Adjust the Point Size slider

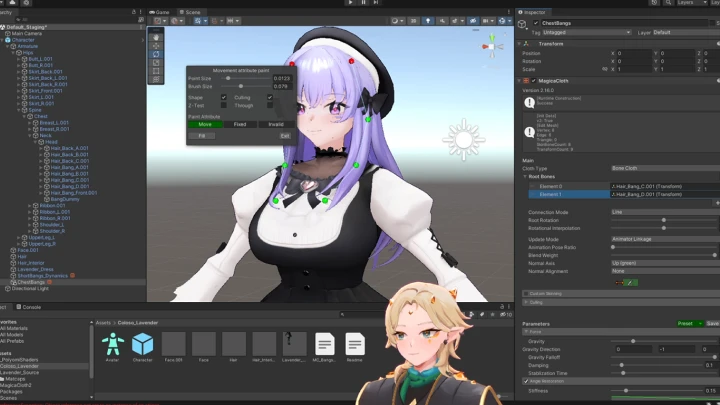pos(228,79)
